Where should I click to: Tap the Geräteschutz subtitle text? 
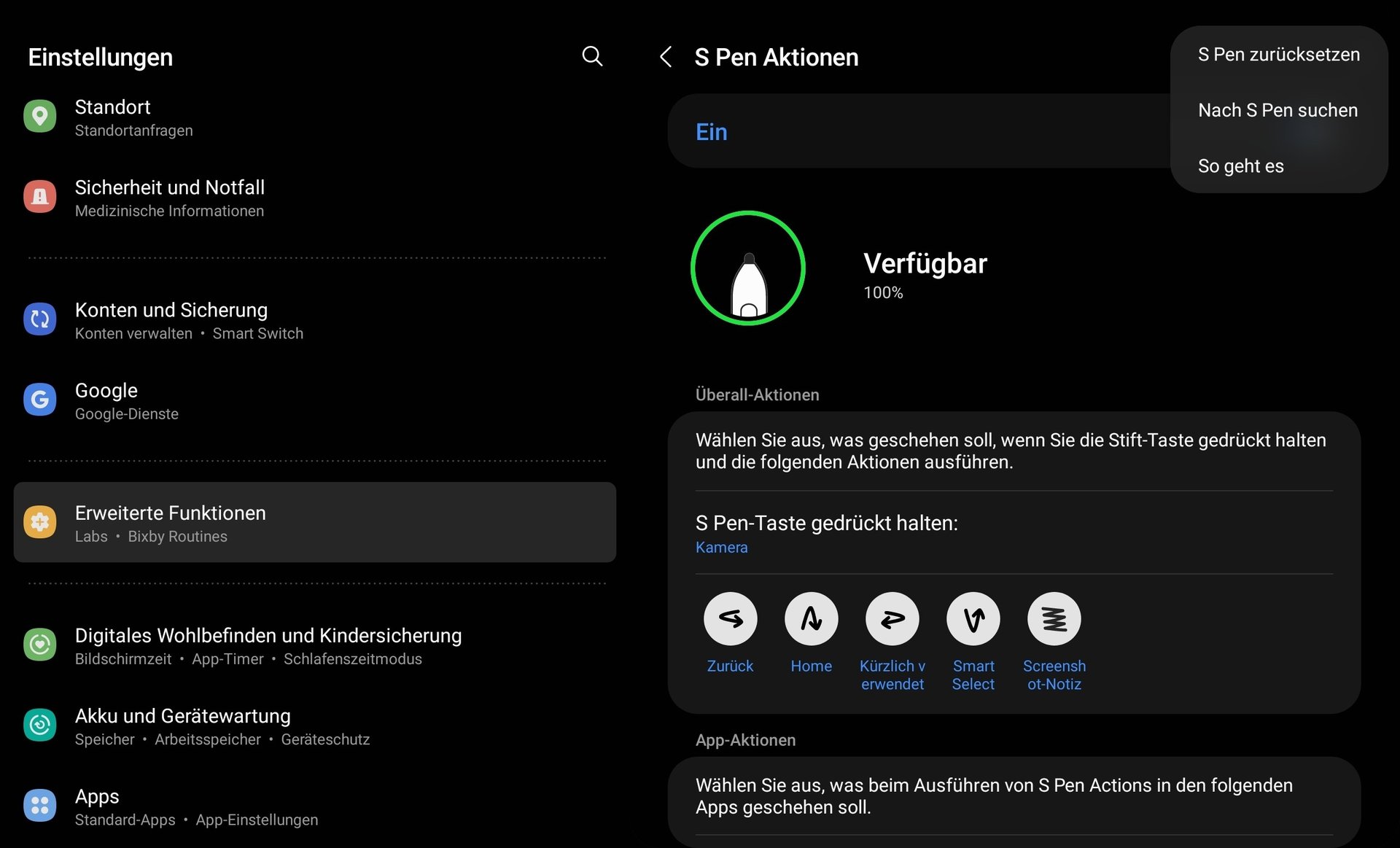[x=325, y=739]
